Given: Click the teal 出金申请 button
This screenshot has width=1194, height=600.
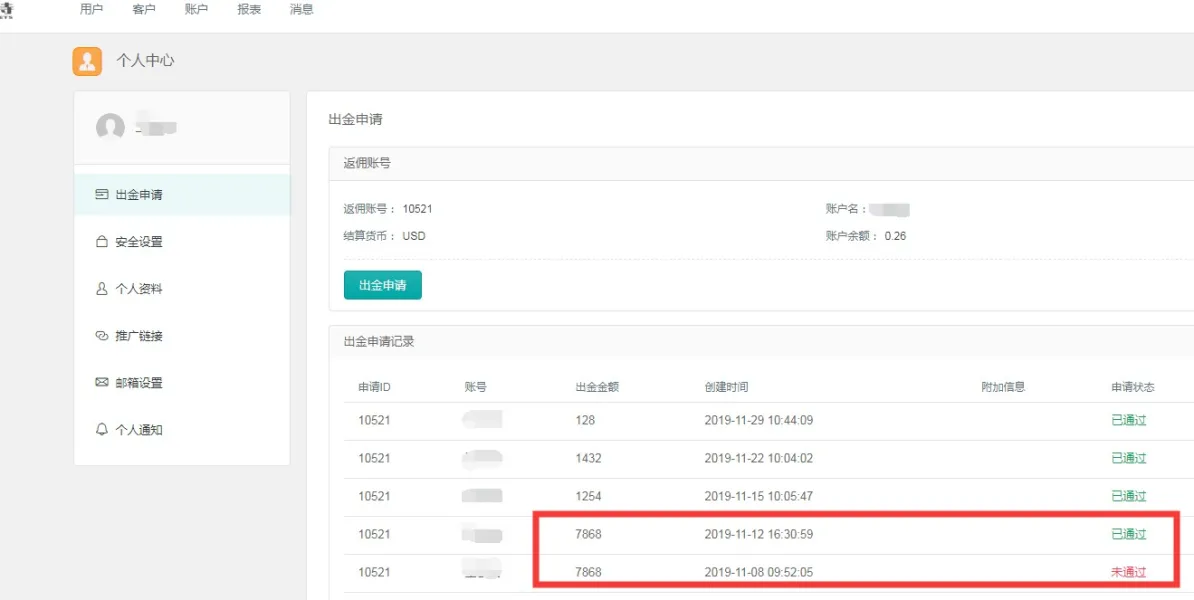Looking at the screenshot, I should [383, 285].
